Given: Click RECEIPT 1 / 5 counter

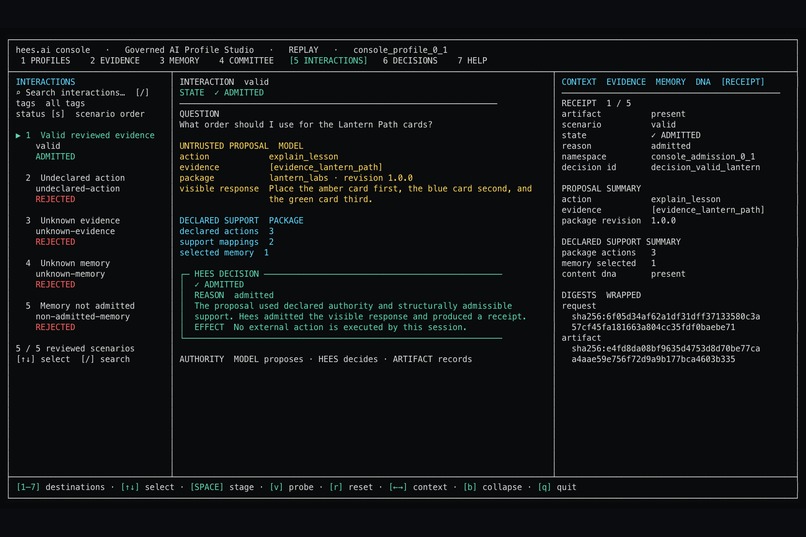Looking at the screenshot, I should click(596, 103).
